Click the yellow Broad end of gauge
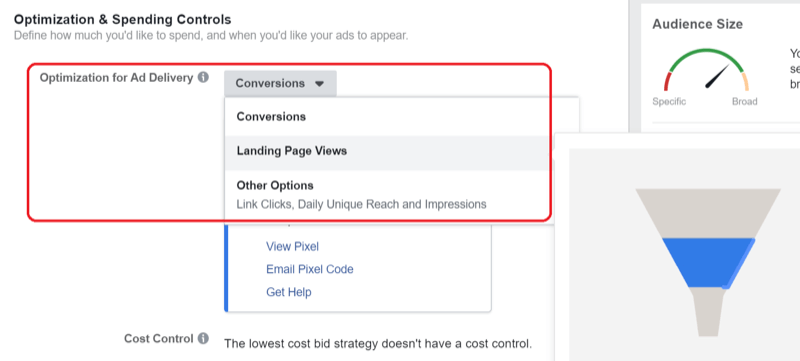The height and width of the screenshot is (361, 800). tap(745, 82)
